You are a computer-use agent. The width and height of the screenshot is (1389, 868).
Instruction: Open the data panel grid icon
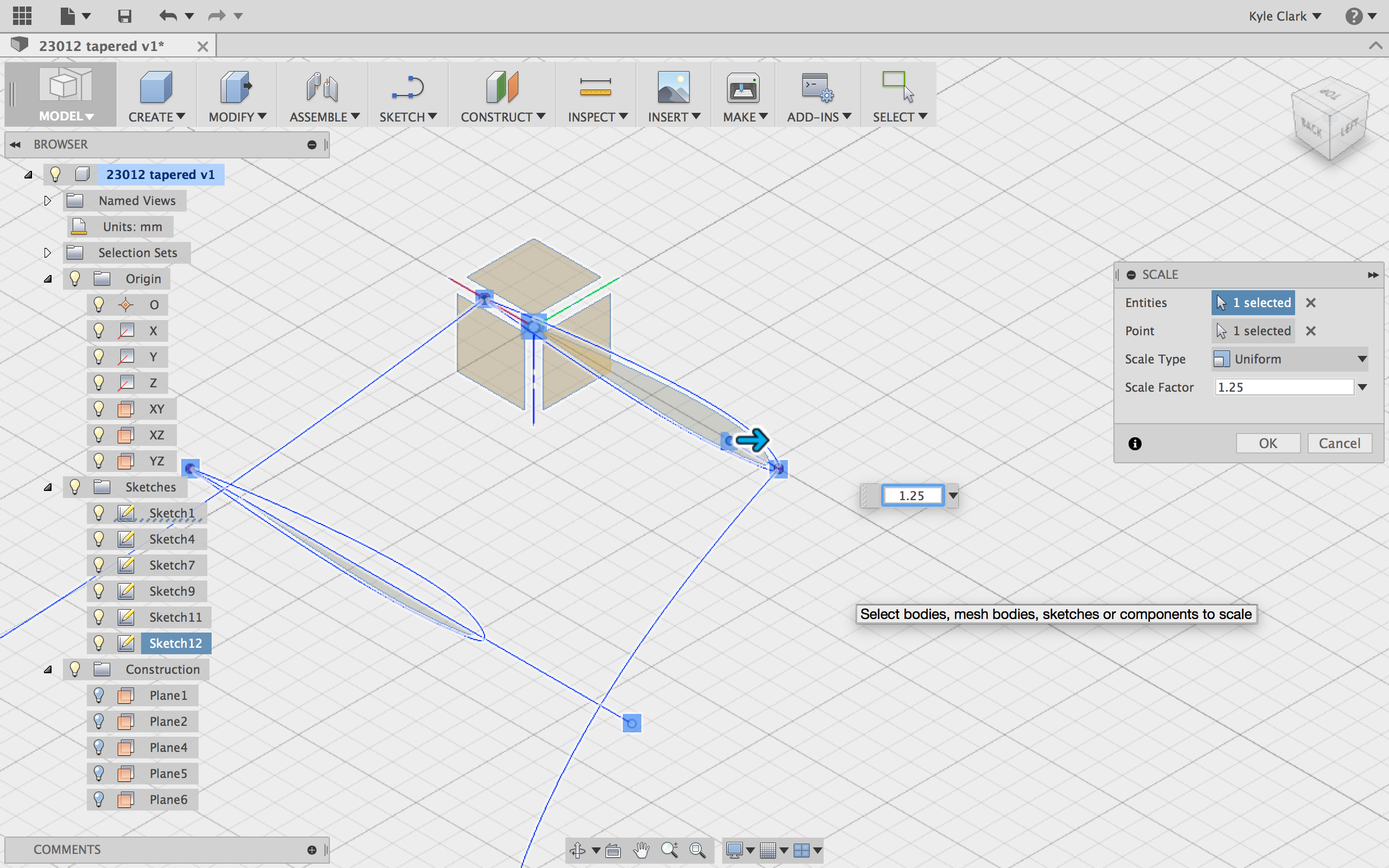[x=22, y=16]
